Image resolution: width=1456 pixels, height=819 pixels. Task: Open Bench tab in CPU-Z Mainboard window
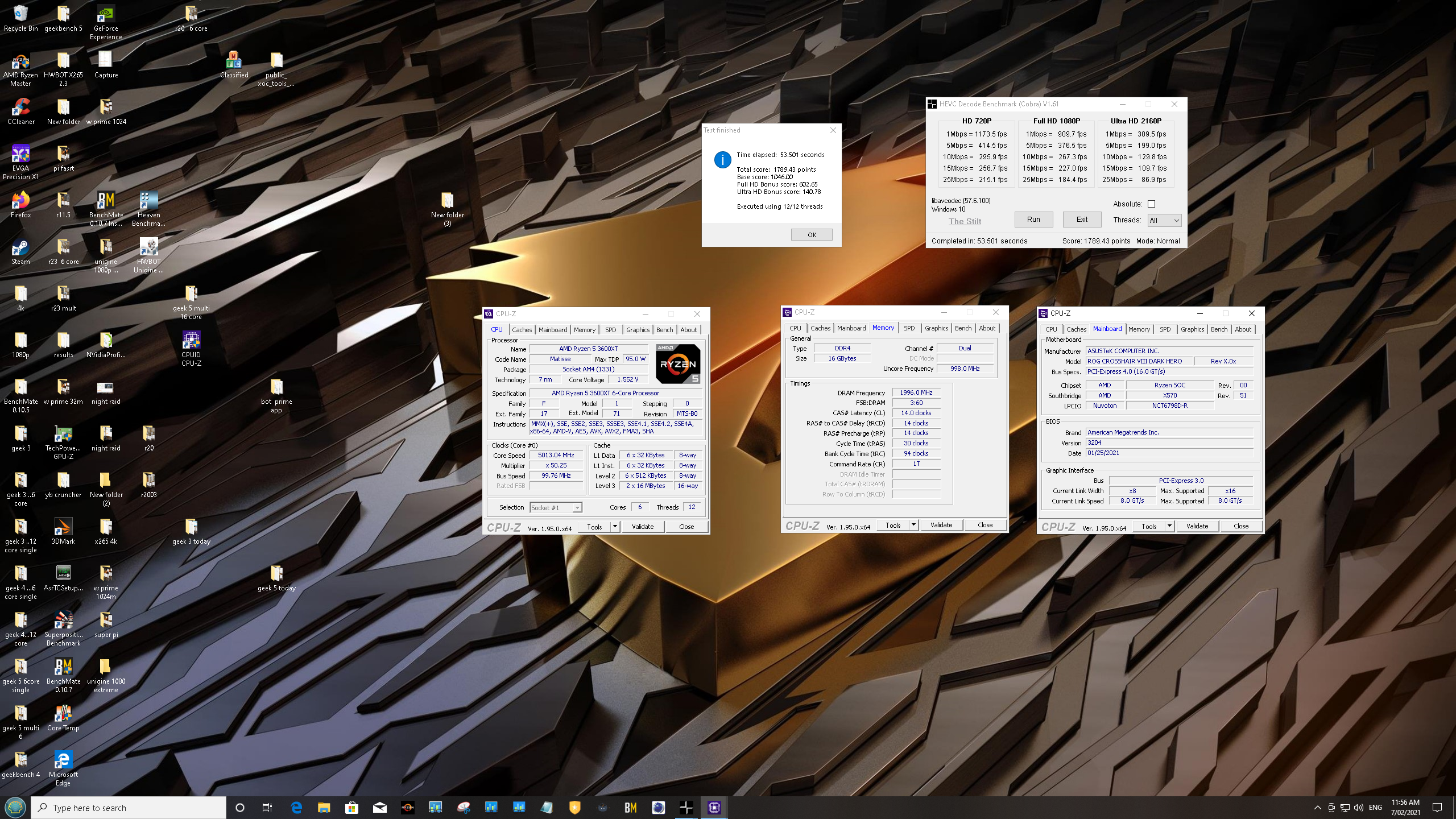pos(1219,329)
